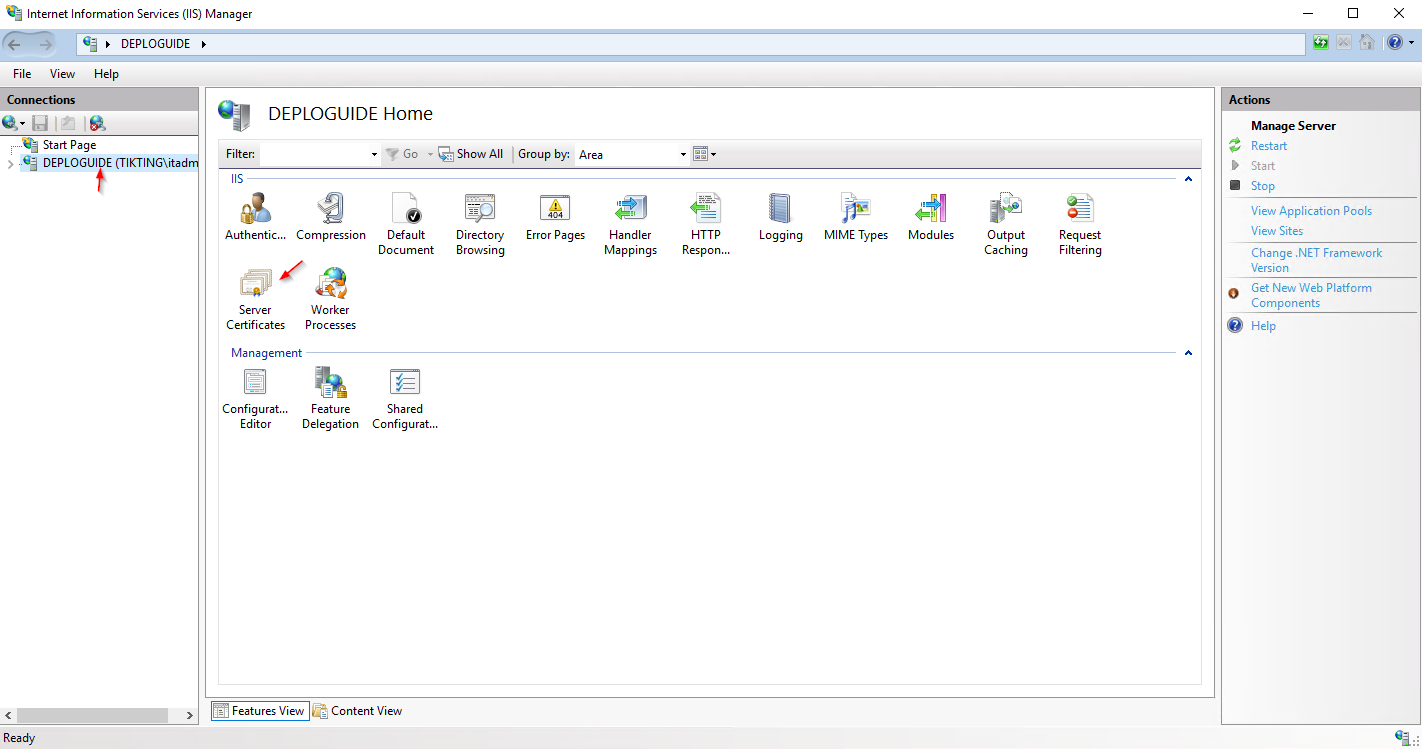Expand the DEPLOGUIDE server tree node
The width and height of the screenshot is (1422, 749).
tap(10, 164)
